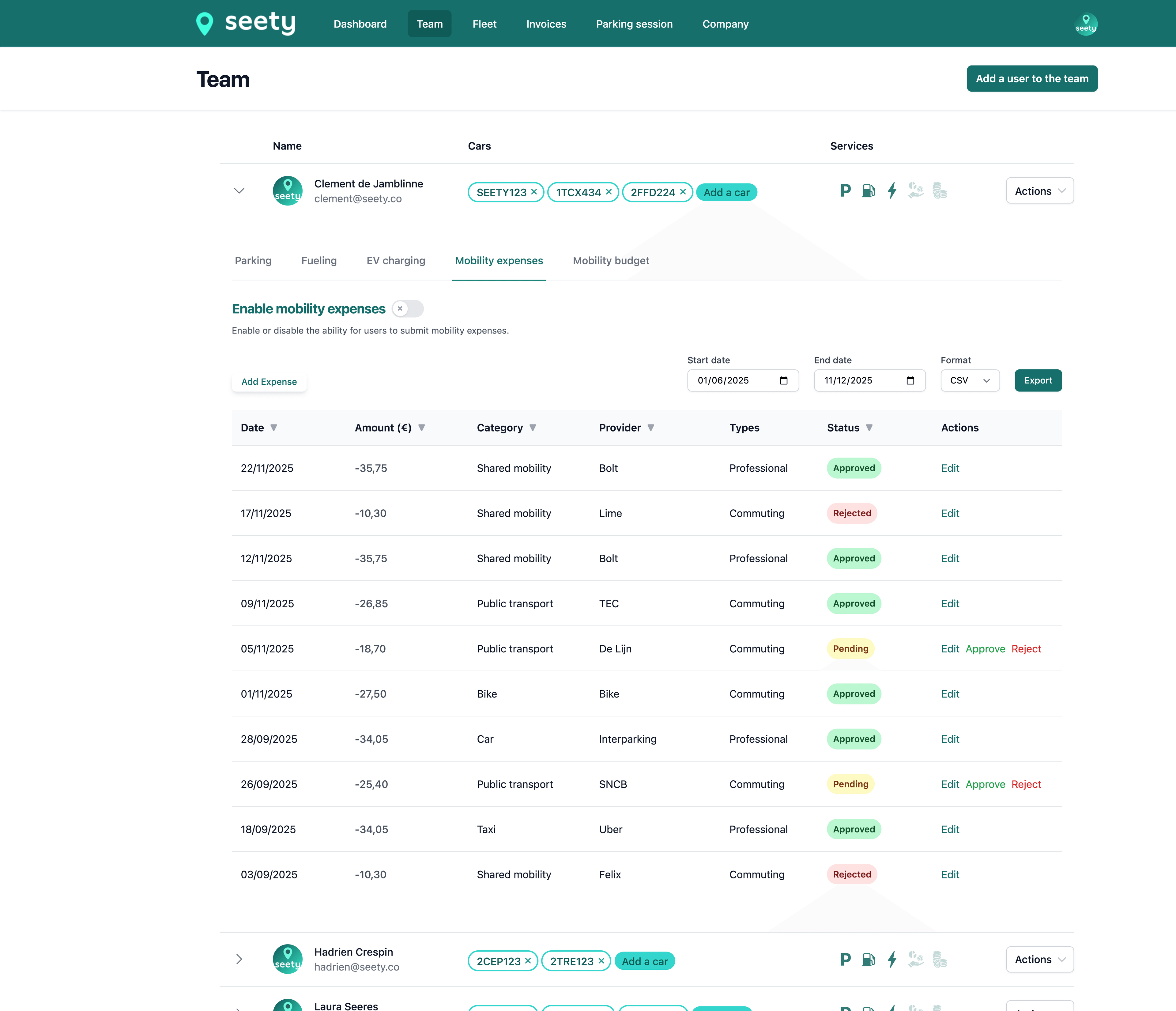Click the lightning icon on Hadrien's row

[x=891, y=959]
